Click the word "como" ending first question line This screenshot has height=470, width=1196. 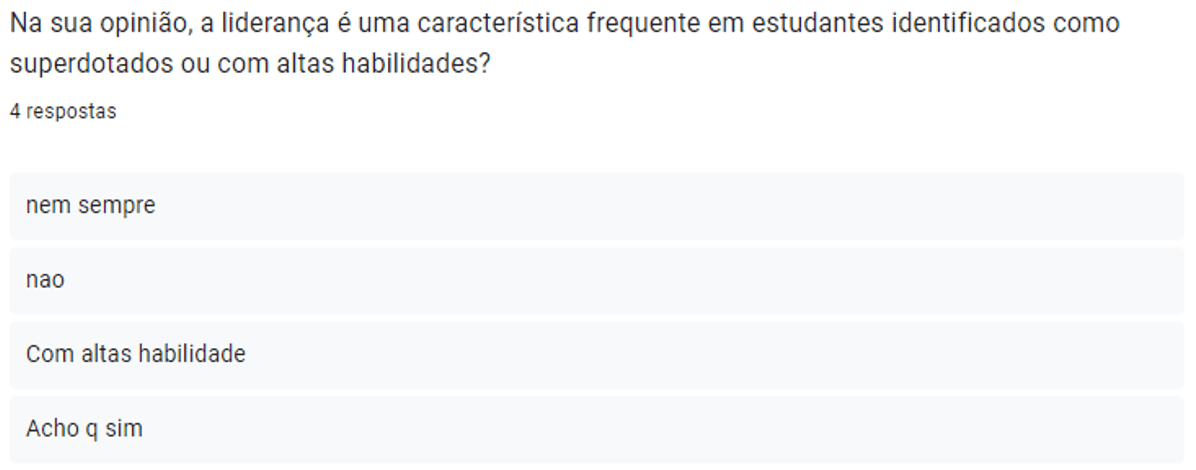[x=1087, y=24]
